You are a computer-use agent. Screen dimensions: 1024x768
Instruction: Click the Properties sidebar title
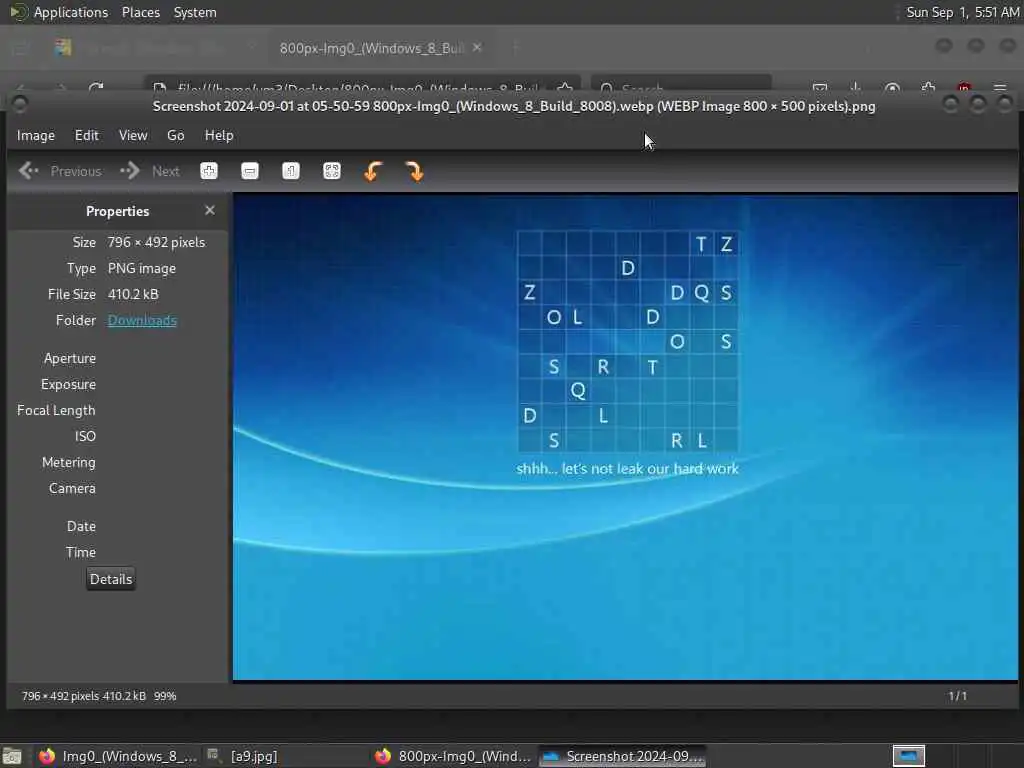(118, 211)
